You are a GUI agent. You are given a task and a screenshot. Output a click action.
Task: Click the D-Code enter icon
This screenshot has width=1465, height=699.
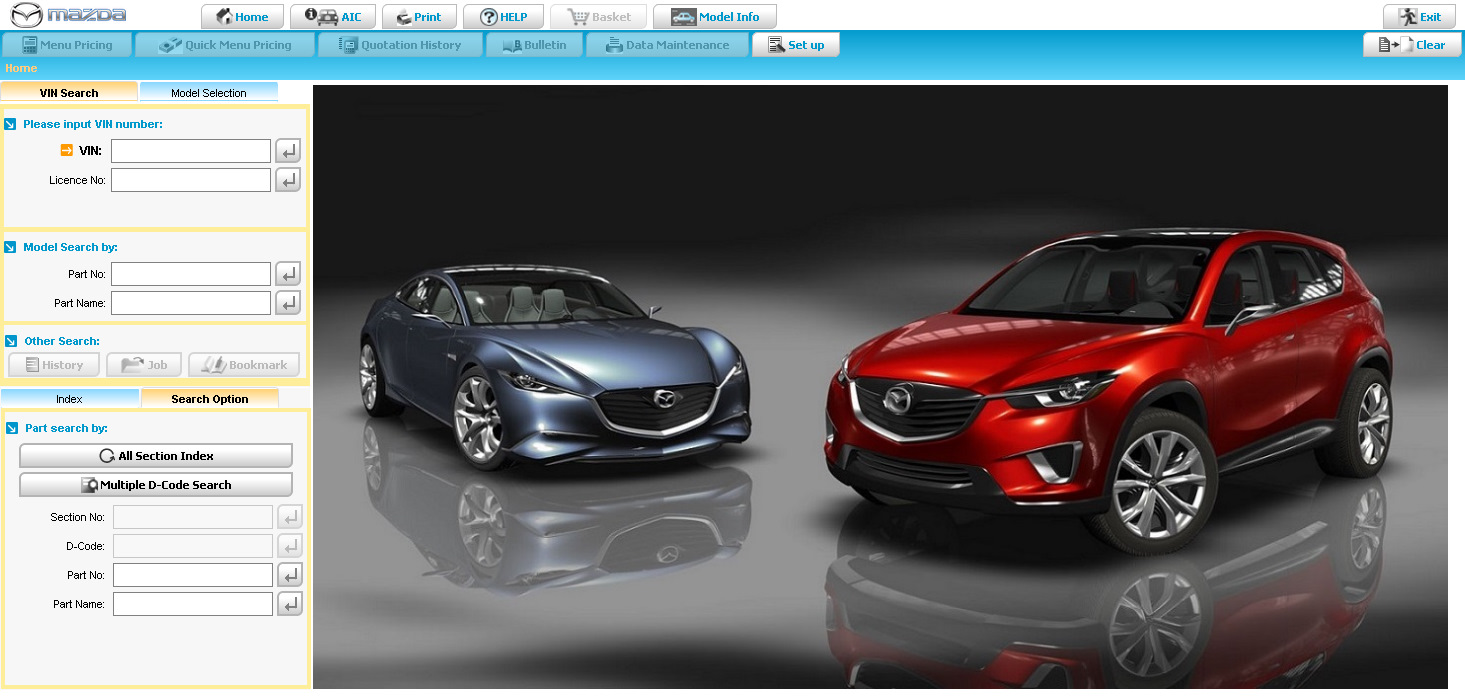click(x=290, y=546)
